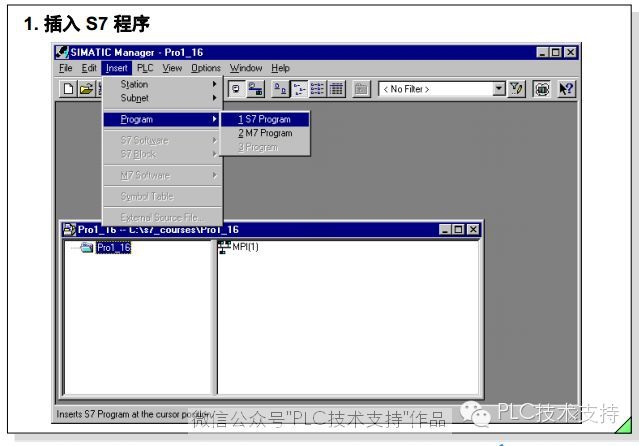Viewport: 639px width, 446px height.
Task: Click the greyed External Source File entry
Action: coord(162,217)
